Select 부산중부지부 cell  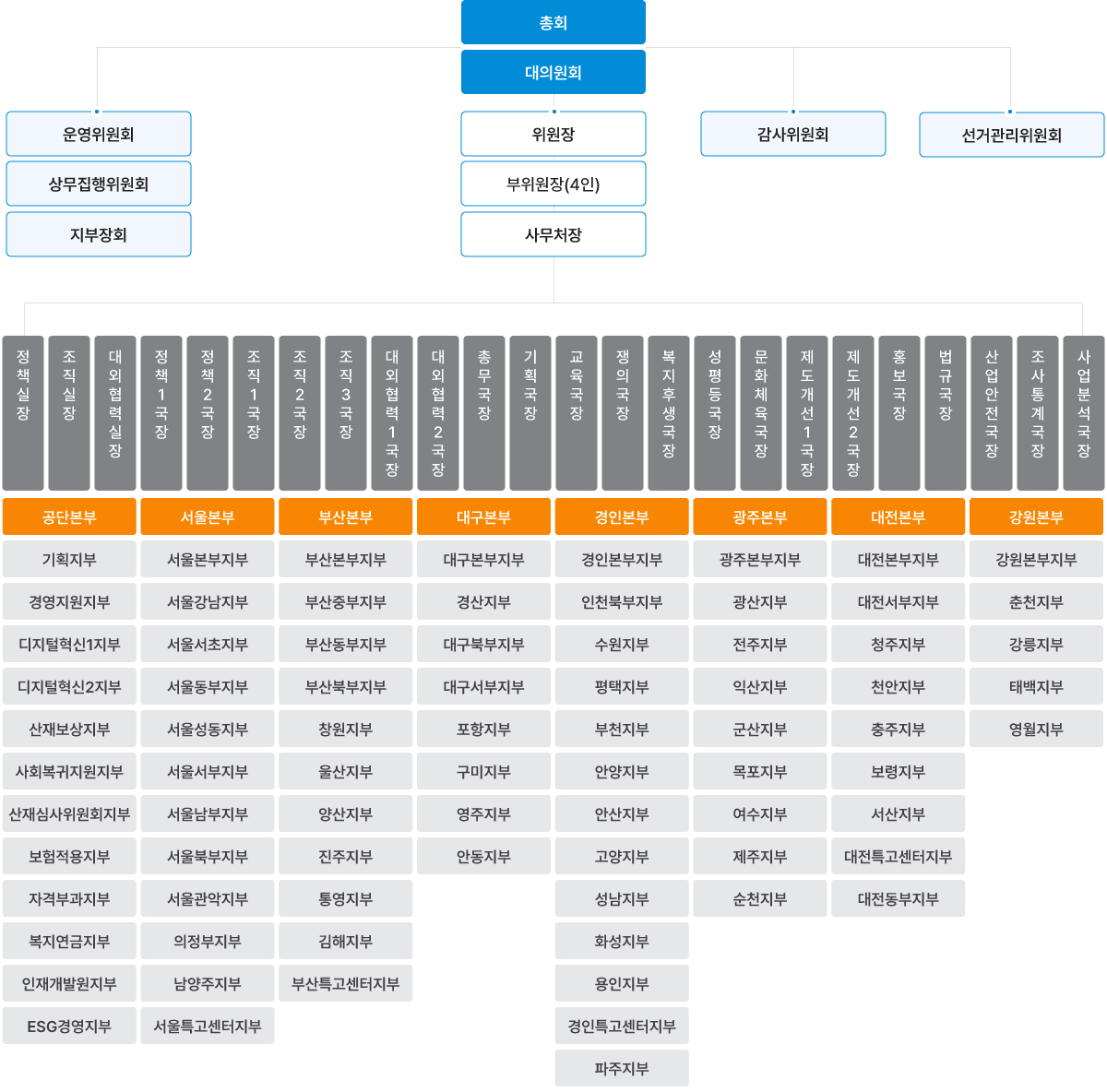[346, 602]
